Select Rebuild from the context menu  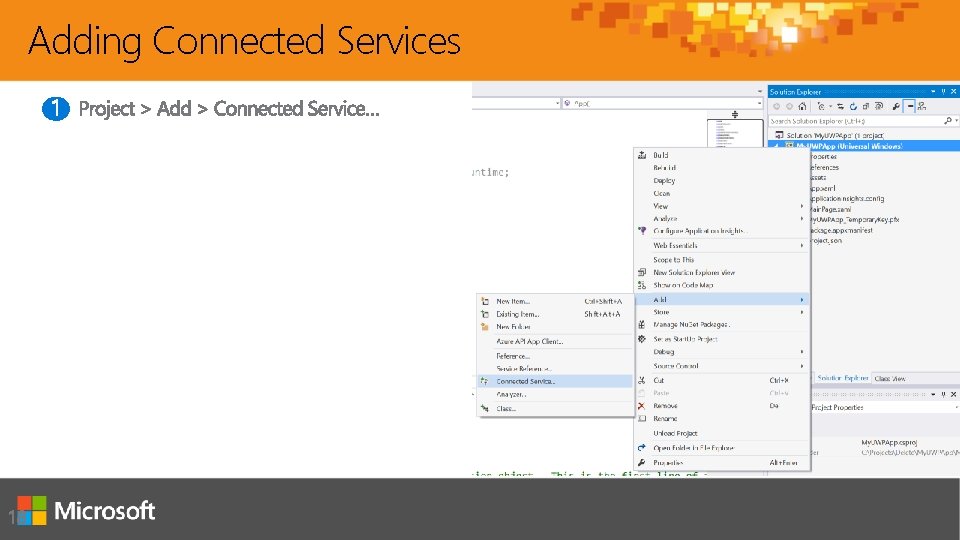click(x=664, y=168)
